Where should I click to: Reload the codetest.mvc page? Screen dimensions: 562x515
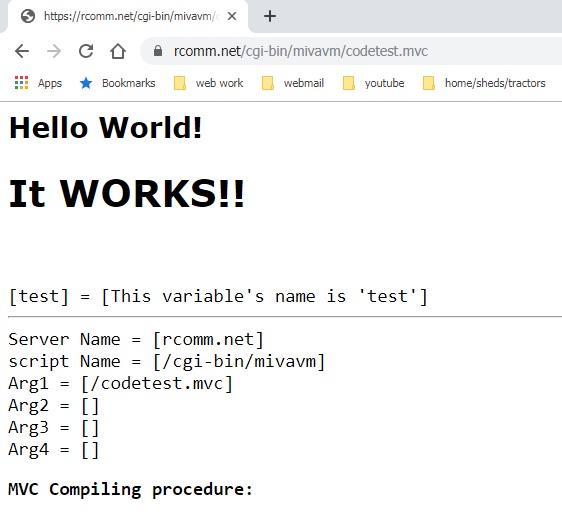(x=86, y=51)
